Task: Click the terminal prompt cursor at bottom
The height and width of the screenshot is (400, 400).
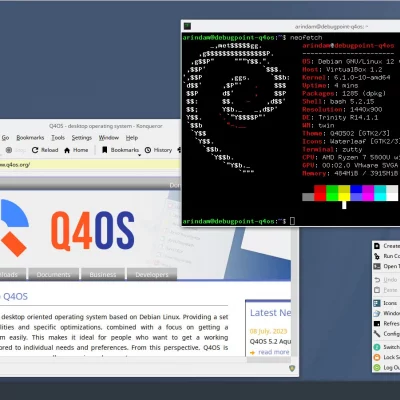Action: tap(292, 221)
